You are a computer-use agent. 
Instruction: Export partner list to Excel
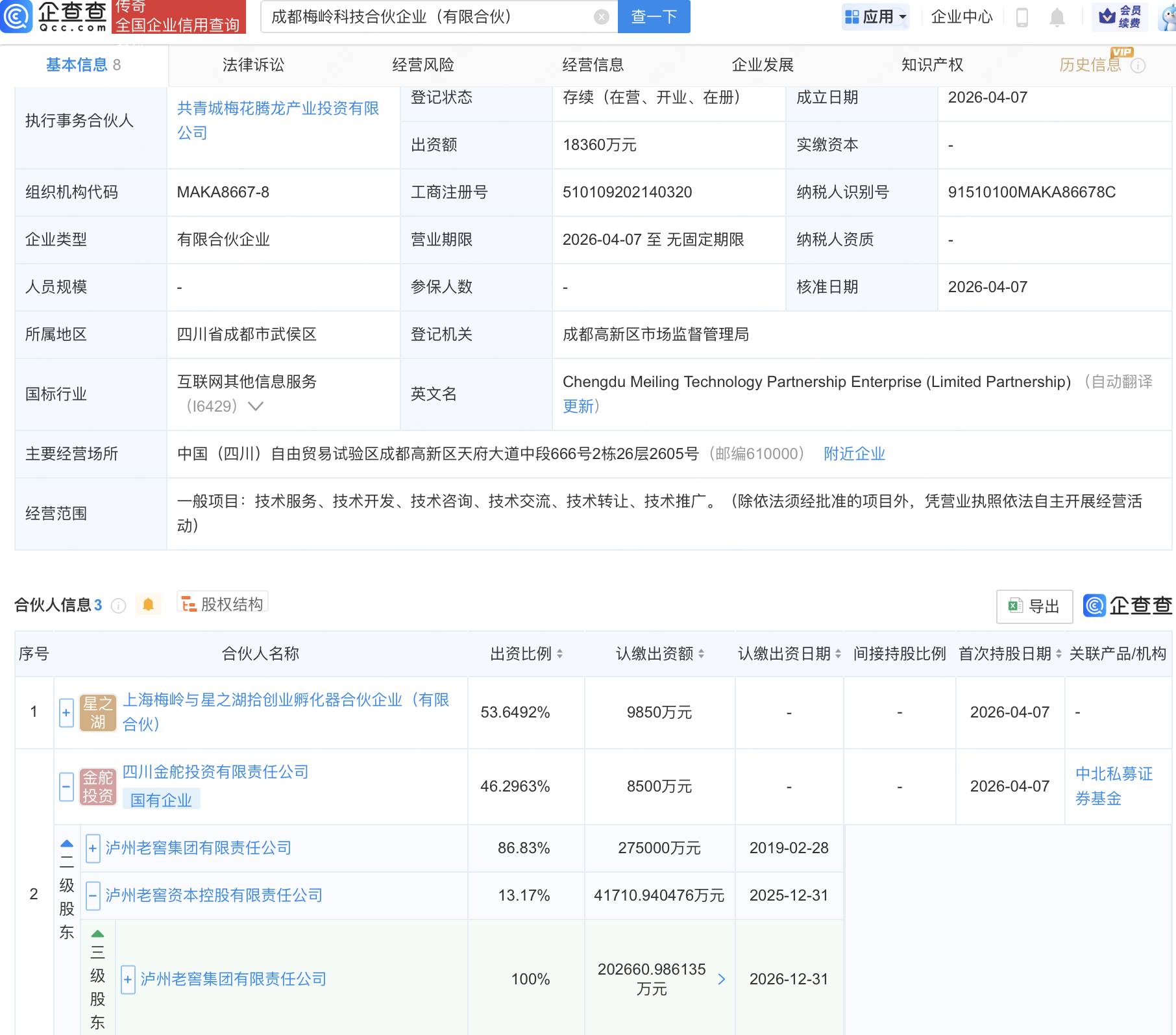click(1034, 606)
